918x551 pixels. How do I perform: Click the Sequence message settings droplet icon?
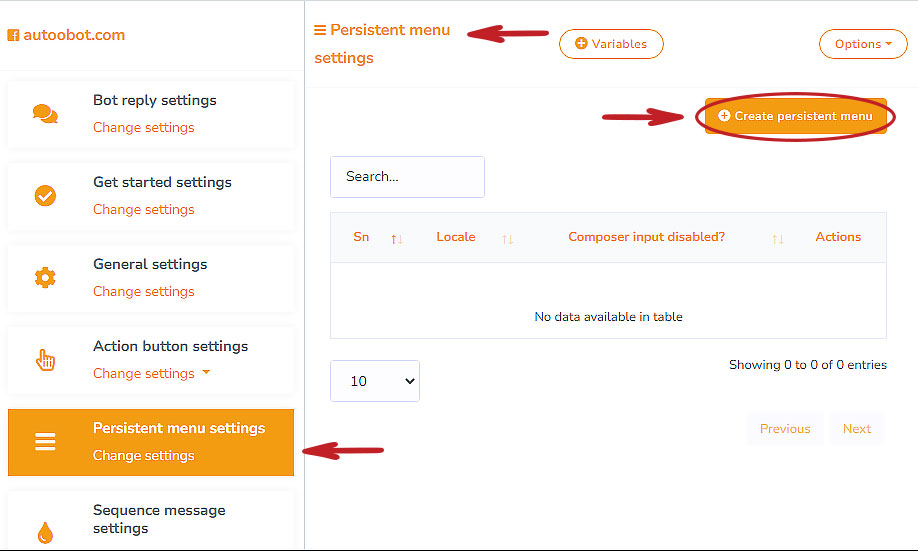click(x=45, y=533)
